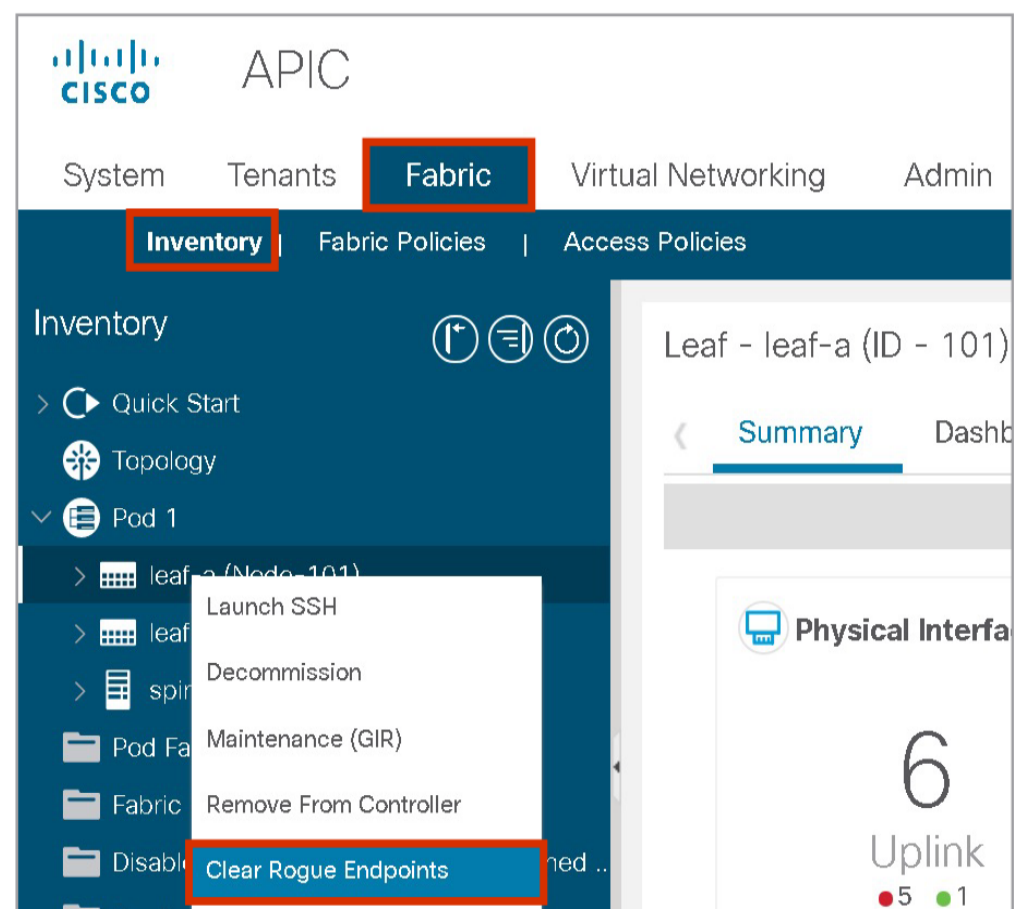Click the refresh icon in Inventory panel
The image size is (1023, 909).
pos(566,341)
